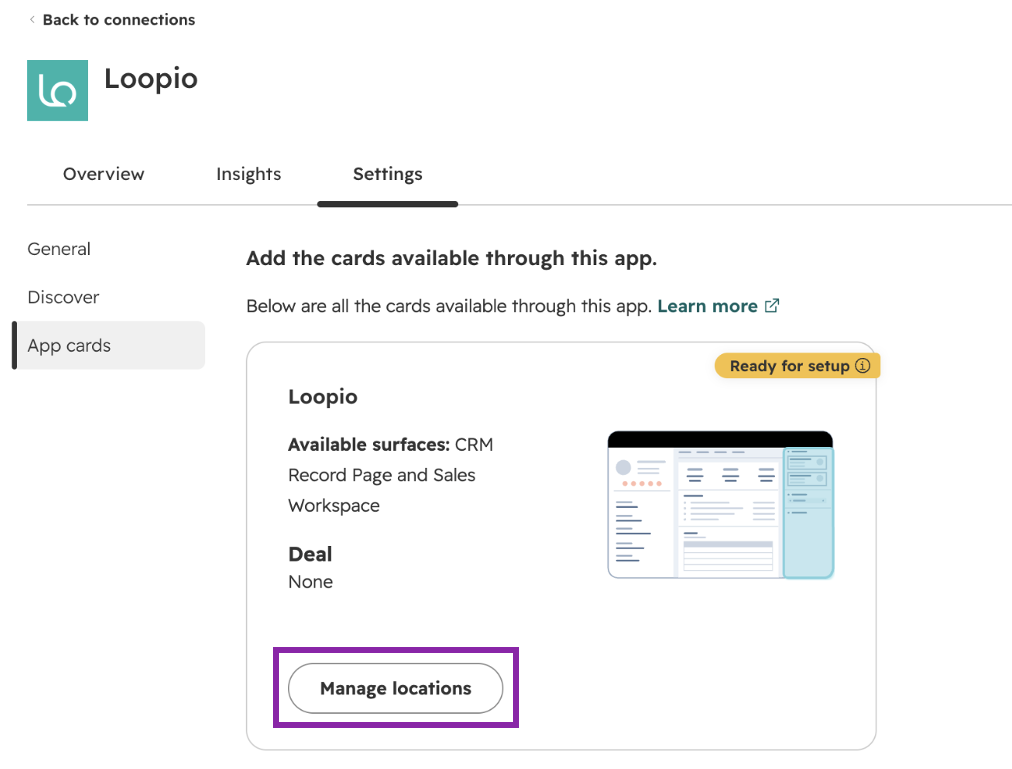Click the Loopio app logo
Image resolution: width=1012 pixels, height=769 pixels.
(57, 90)
